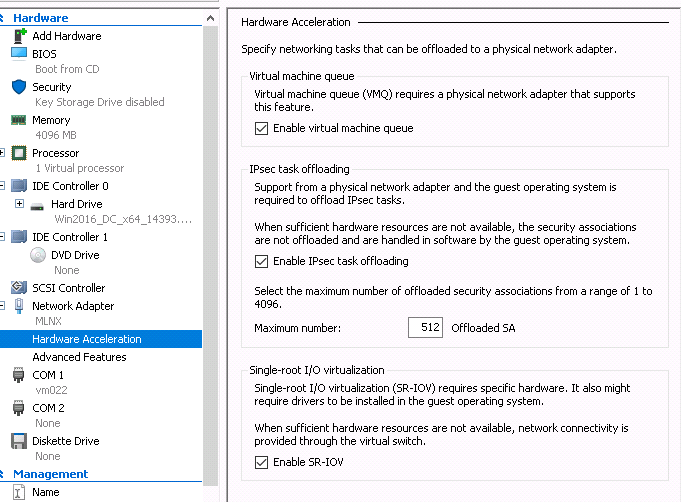The width and height of the screenshot is (684, 502).
Task: Click the Security shield icon
Action: pos(19,87)
